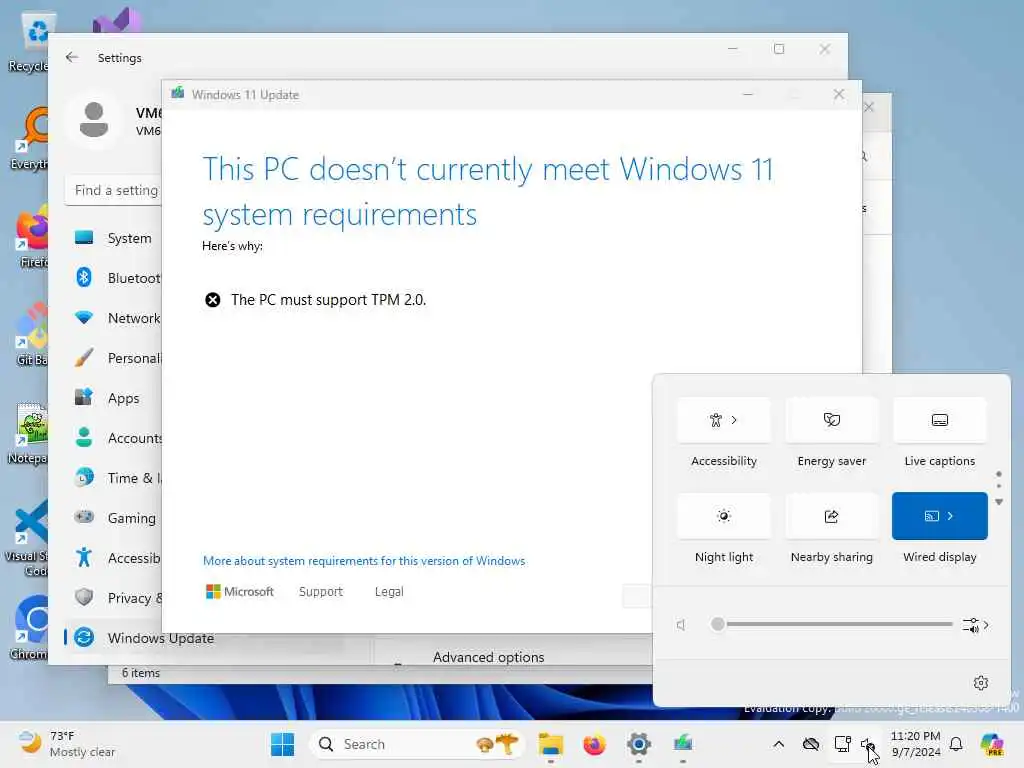Open the Support link in Update dialog
Viewport: 1024px width, 768px height.
pos(321,592)
